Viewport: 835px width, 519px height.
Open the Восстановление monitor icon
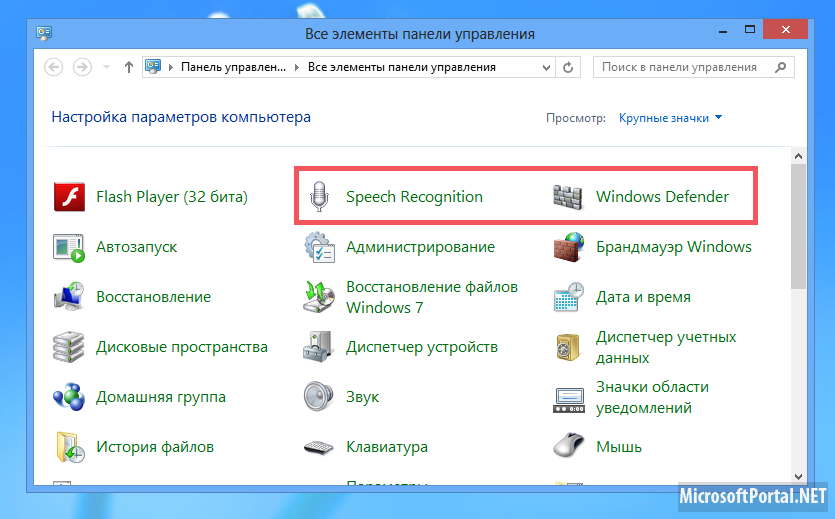point(69,296)
